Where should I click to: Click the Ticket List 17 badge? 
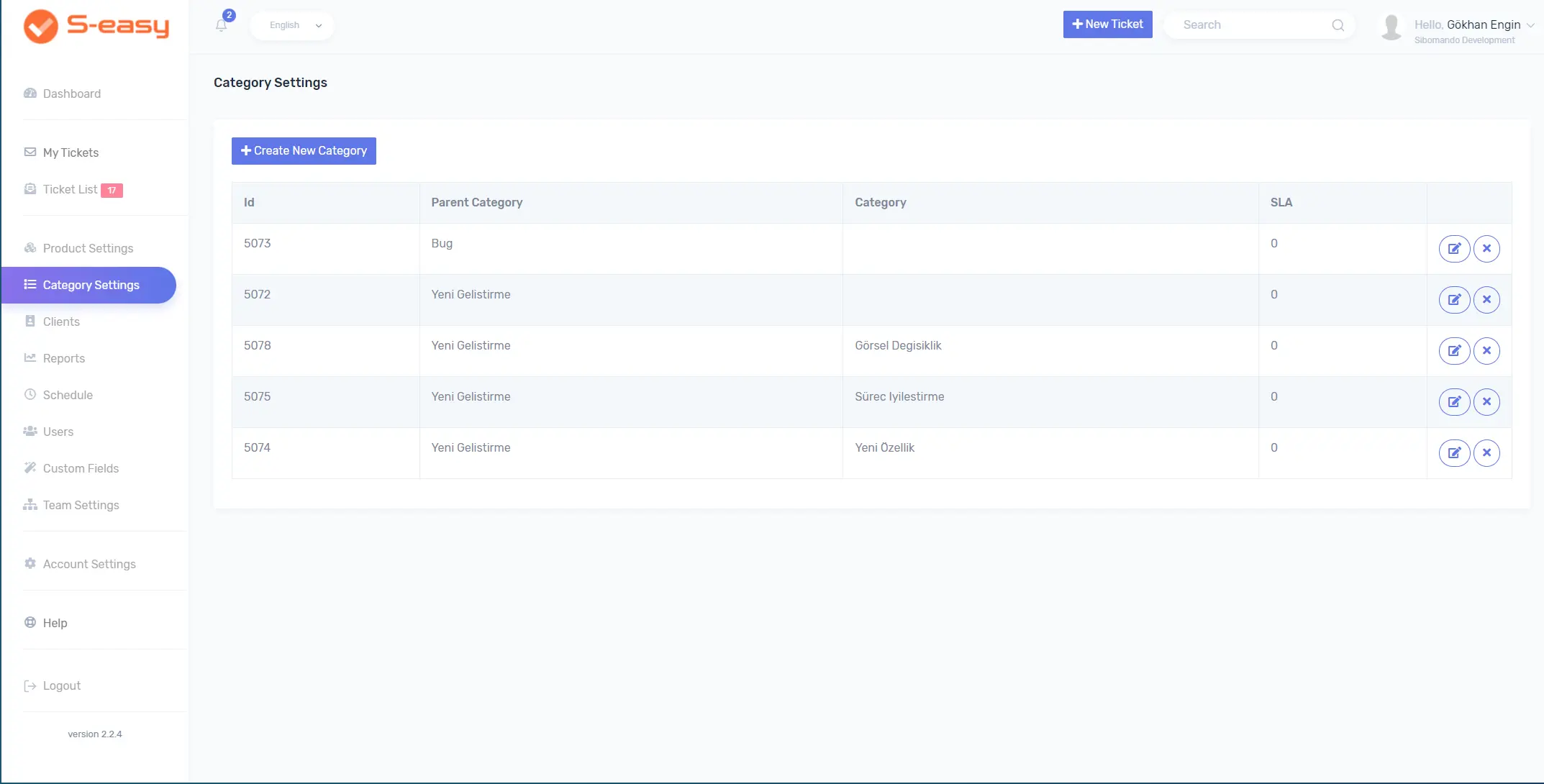[x=112, y=191]
